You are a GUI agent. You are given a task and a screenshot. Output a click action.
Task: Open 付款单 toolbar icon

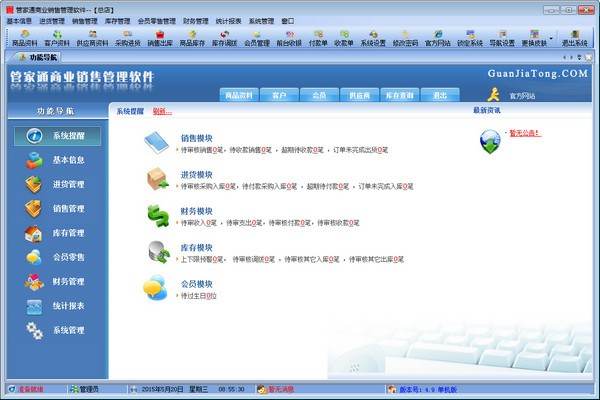pos(318,39)
